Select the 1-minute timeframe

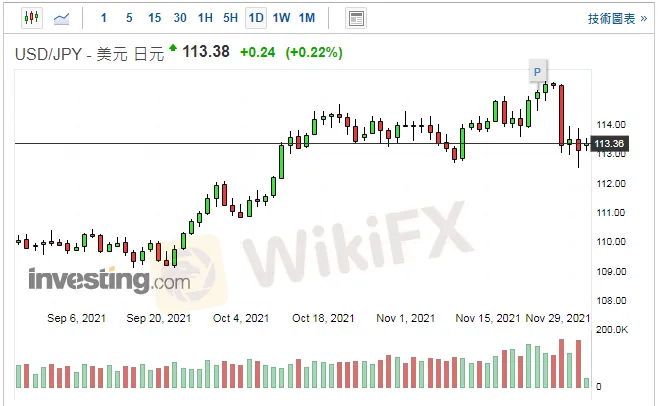click(x=105, y=18)
